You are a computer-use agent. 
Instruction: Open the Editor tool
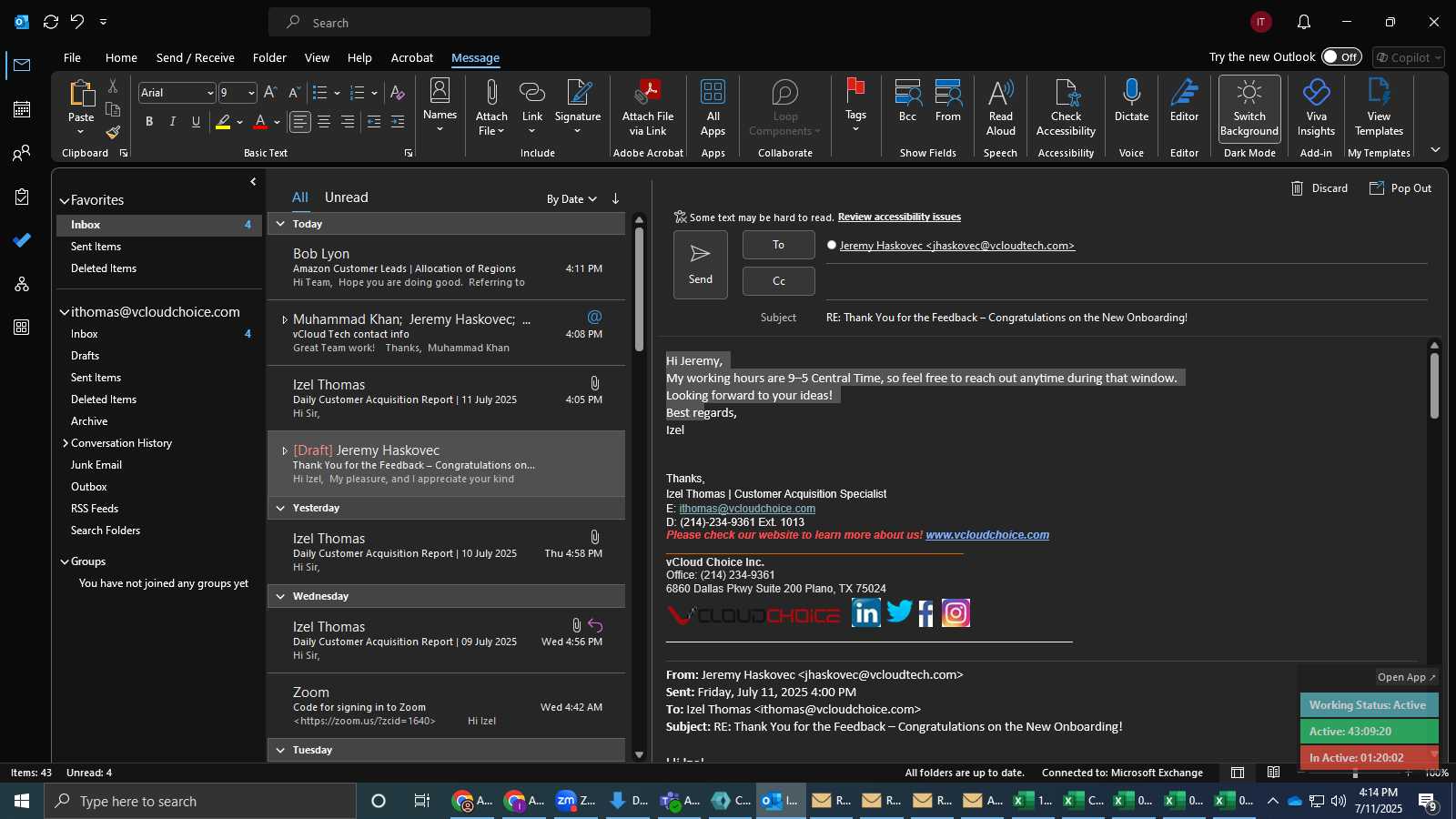pyautogui.click(x=1184, y=100)
